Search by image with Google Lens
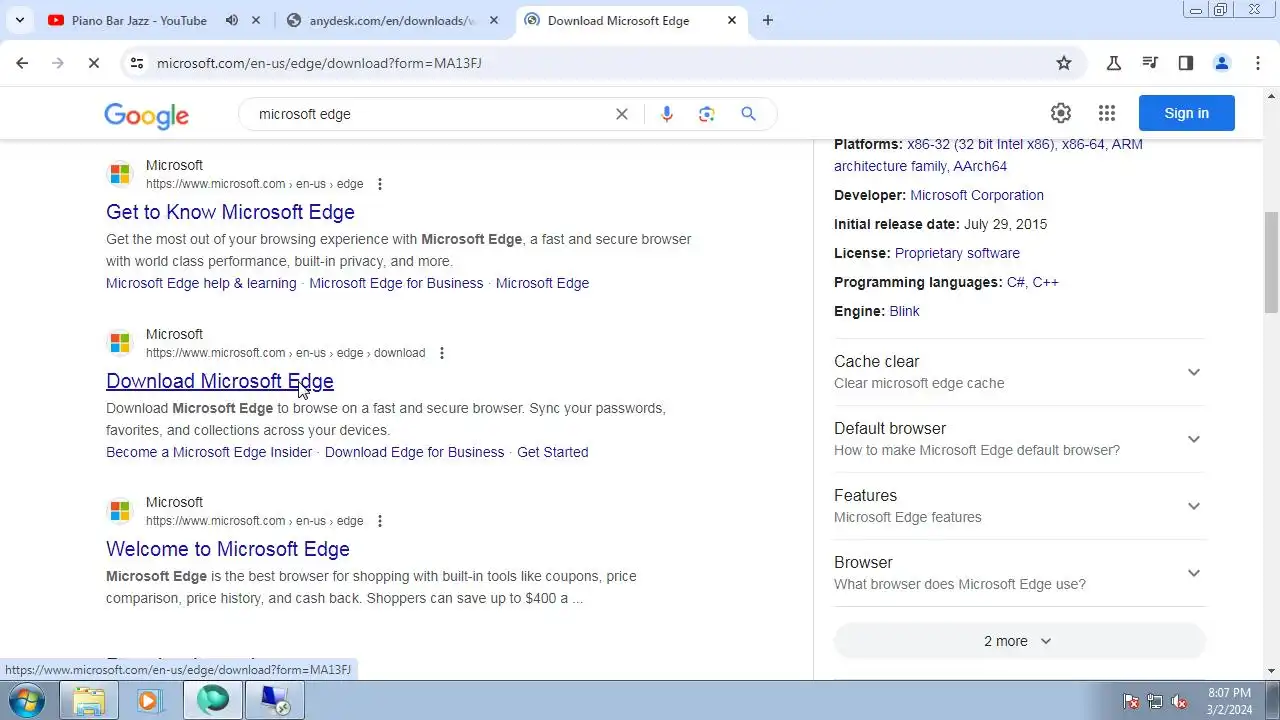Screen dimensions: 1280x720 pyautogui.click(x=707, y=114)
